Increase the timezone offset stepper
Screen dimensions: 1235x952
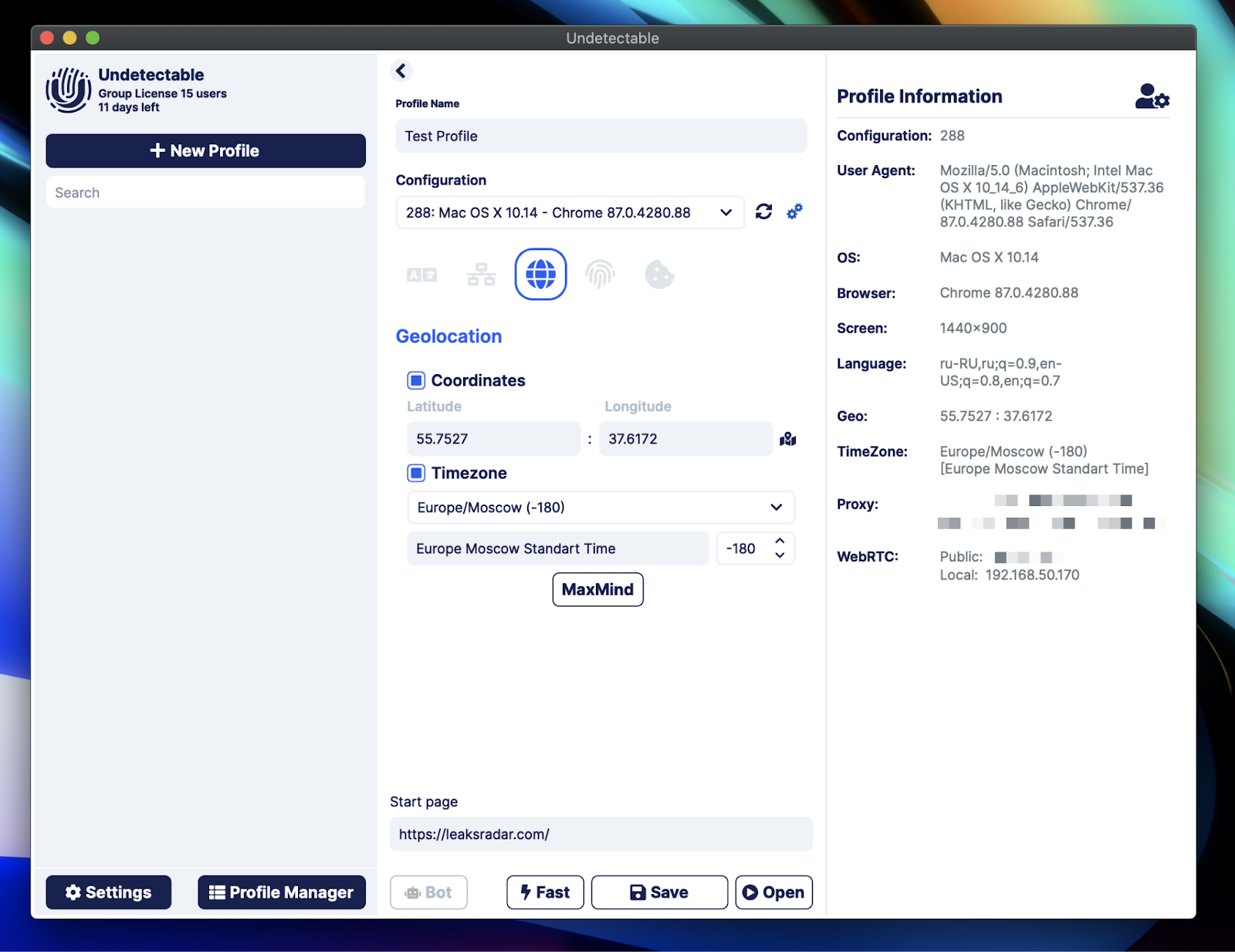pos(780,541)
